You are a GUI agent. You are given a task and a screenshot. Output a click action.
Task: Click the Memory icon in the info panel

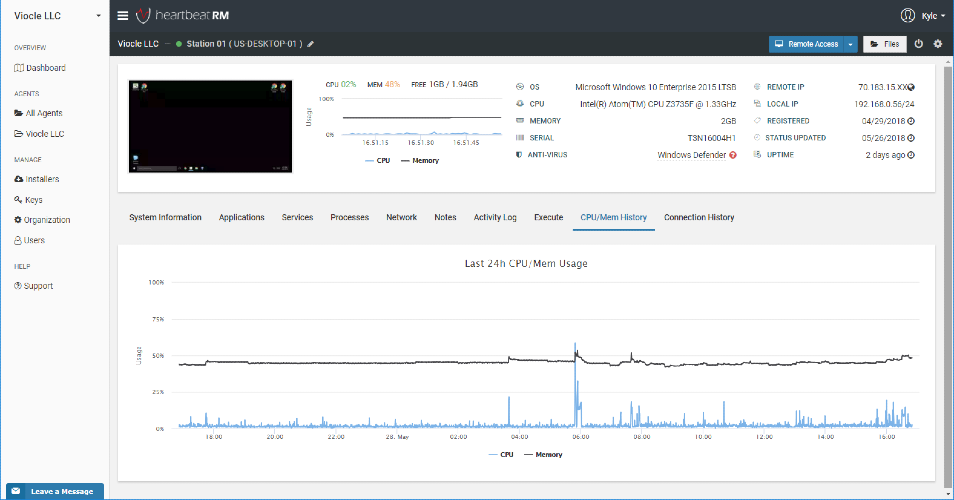coord(520,121)
